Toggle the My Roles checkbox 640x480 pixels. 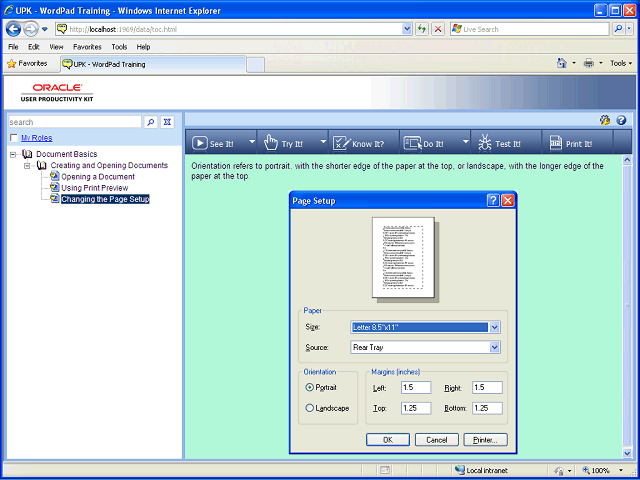click(x=14, y=138)
